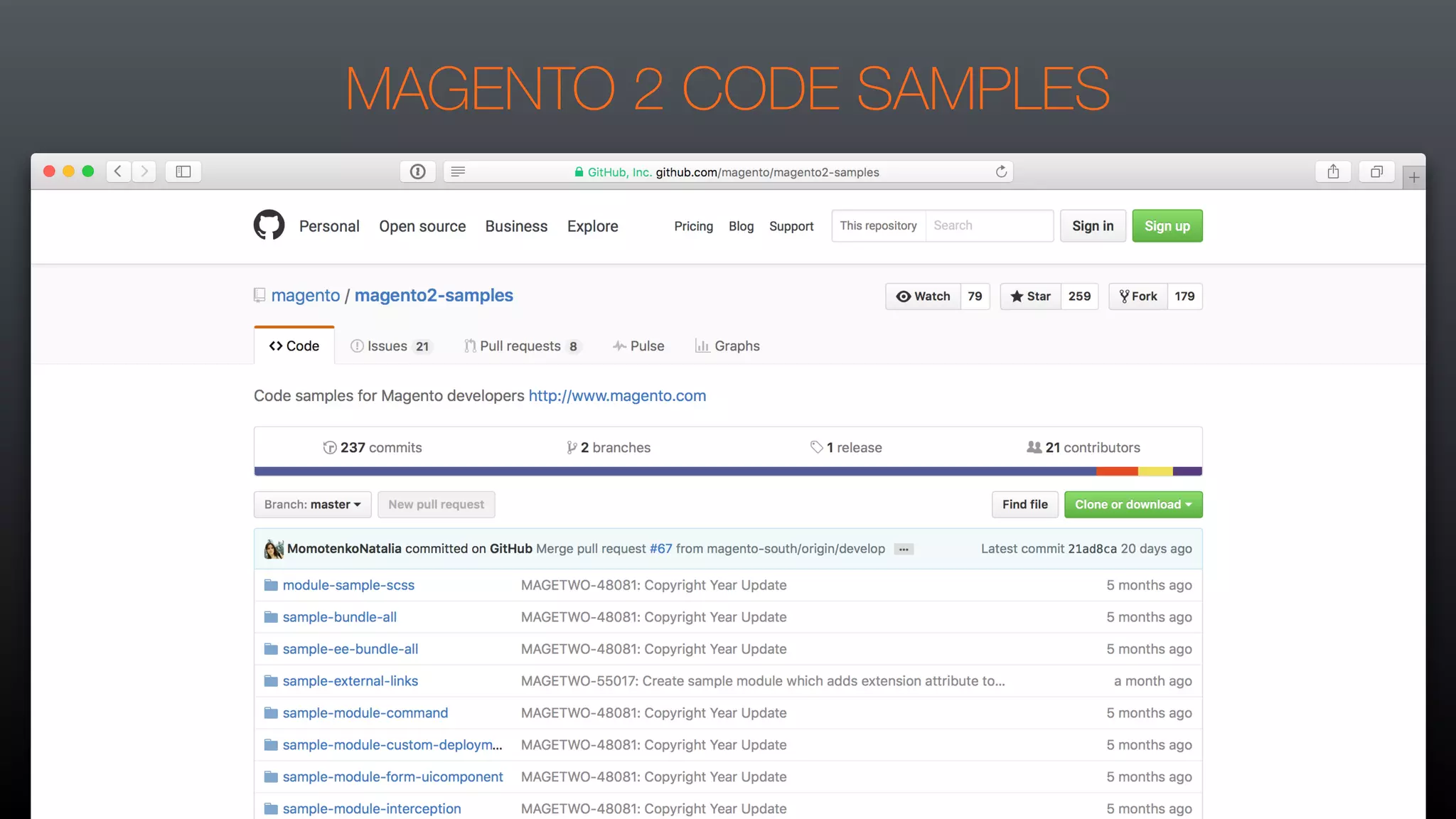1456x819 pixels.
Task: Click the 1Password icon beside the address bar
Action: tap(418, 171)
